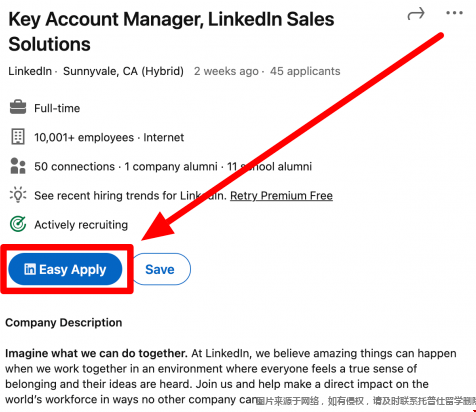Click the Company Description heading
The image size is (476, 412).
pyautogui.click(x=64, y=323)
